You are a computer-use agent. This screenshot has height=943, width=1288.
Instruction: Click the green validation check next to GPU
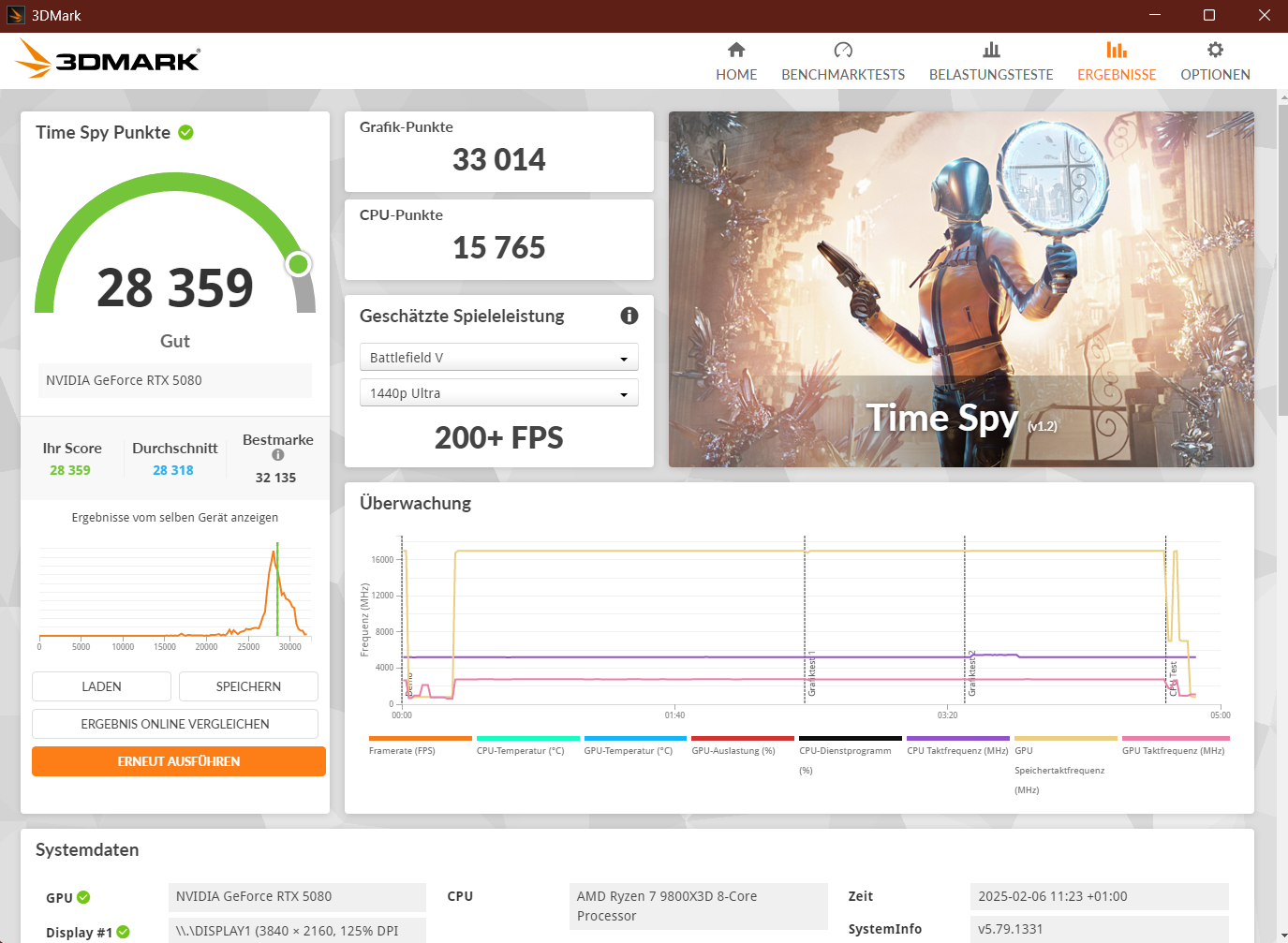pyautogui.click(x=83, y=897)
